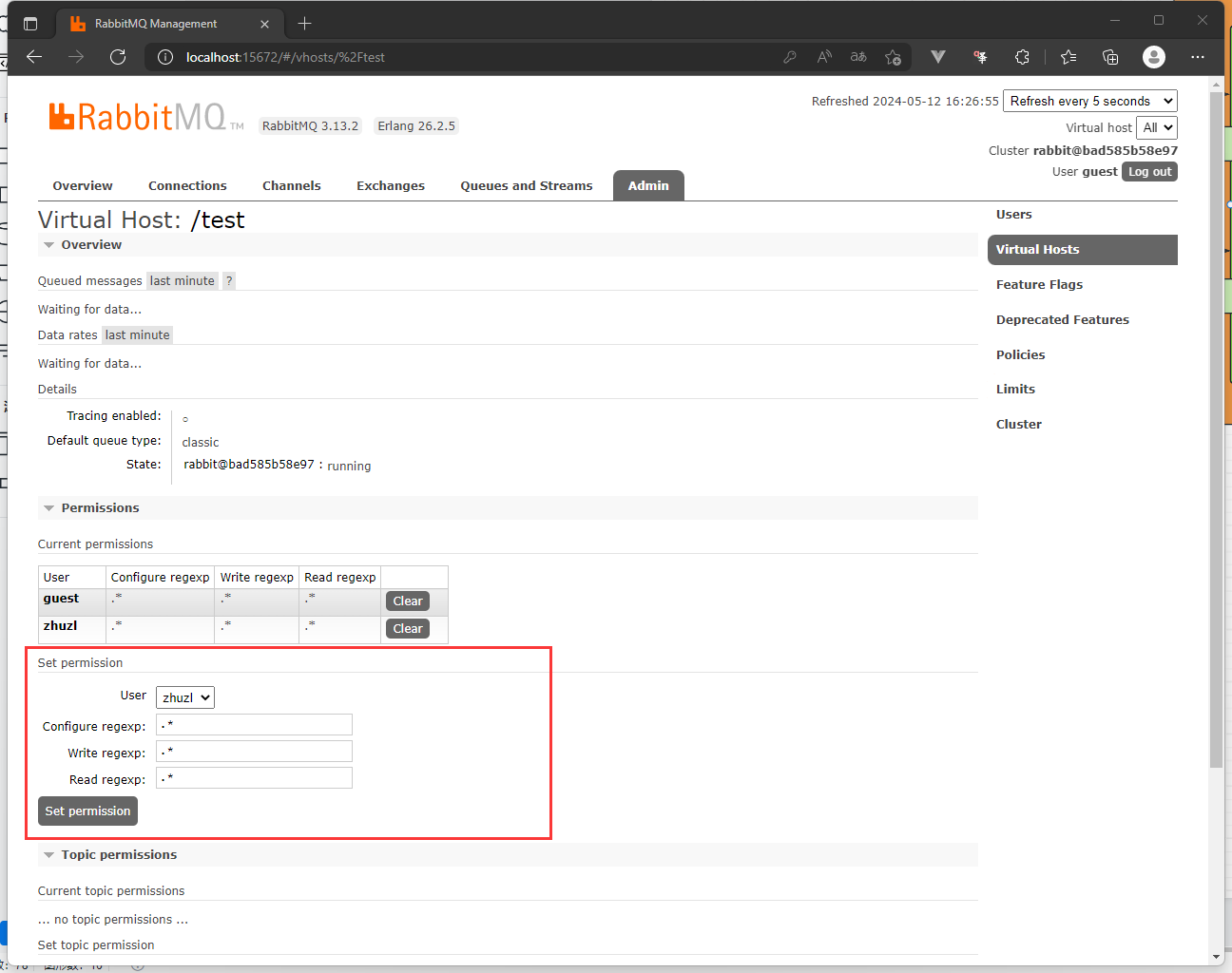Viewport: 1232px width, 973px height.
Task: Open the browser profile avatar
Action: [x=1154, y=57]
